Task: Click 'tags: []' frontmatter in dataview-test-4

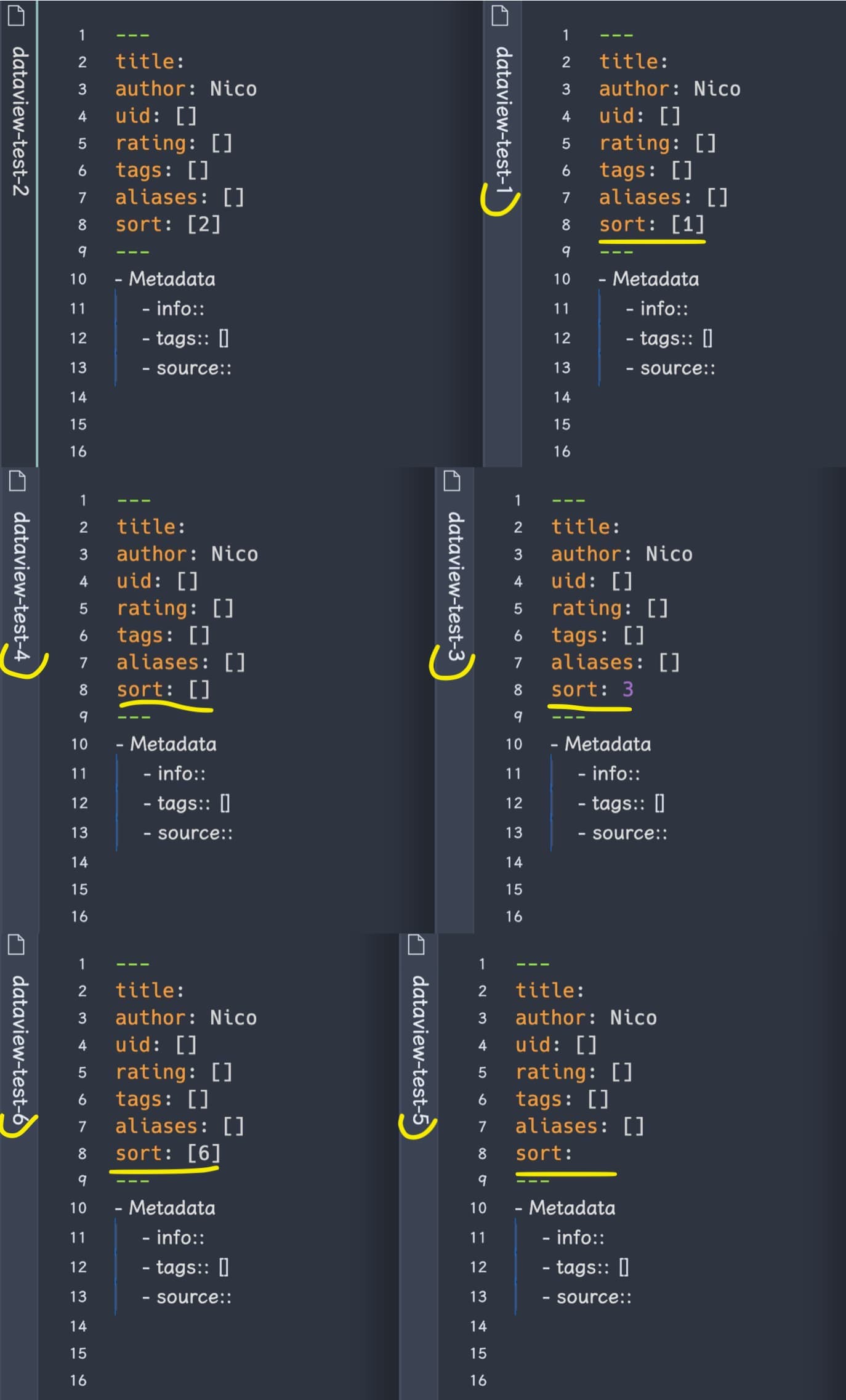Action: 163,635
